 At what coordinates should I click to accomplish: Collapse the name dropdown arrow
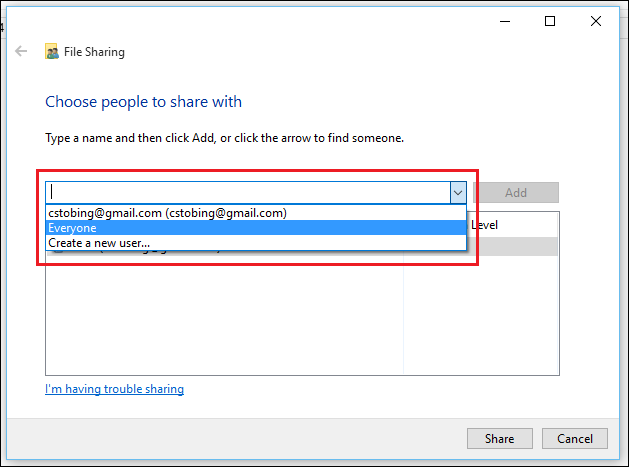click(457, 192)
